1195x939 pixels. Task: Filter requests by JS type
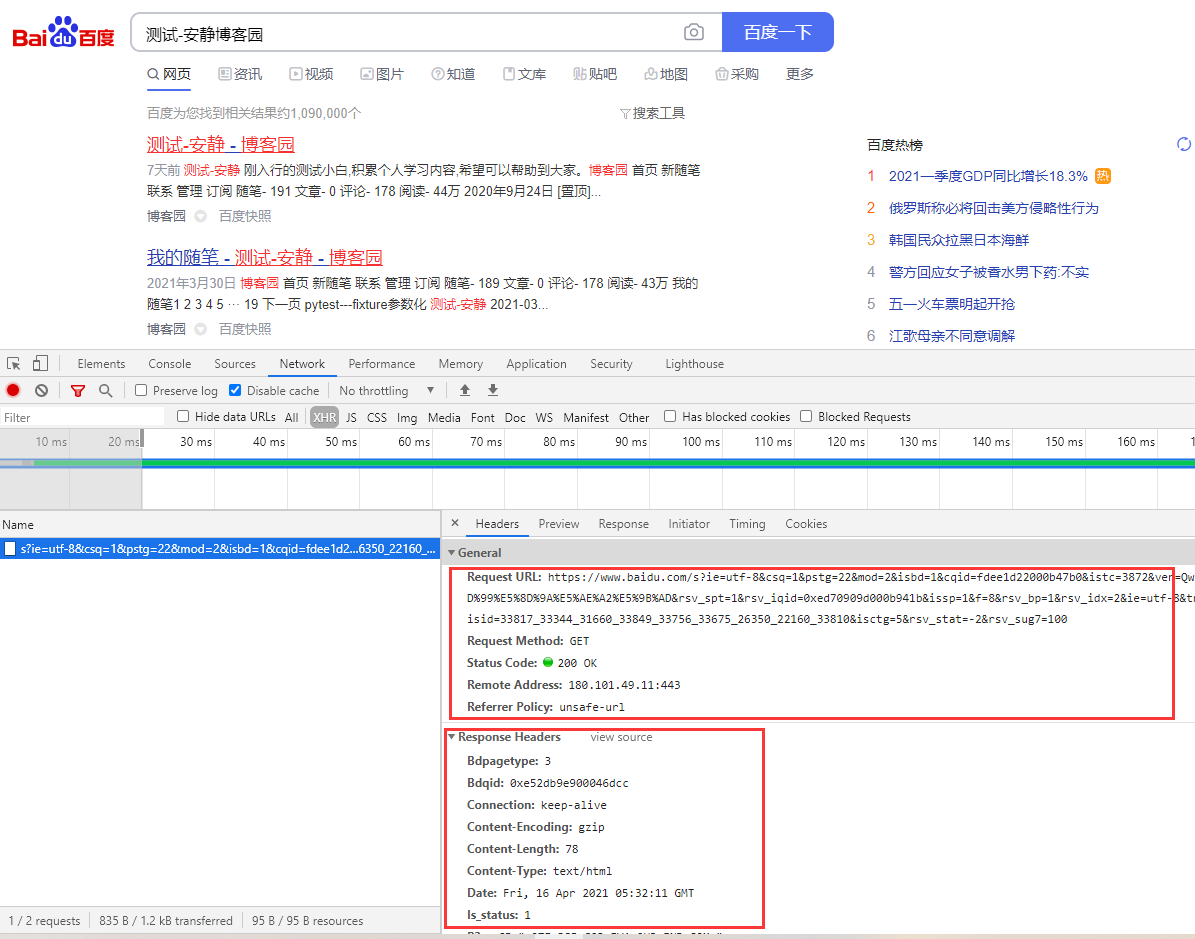pos(351,417)
